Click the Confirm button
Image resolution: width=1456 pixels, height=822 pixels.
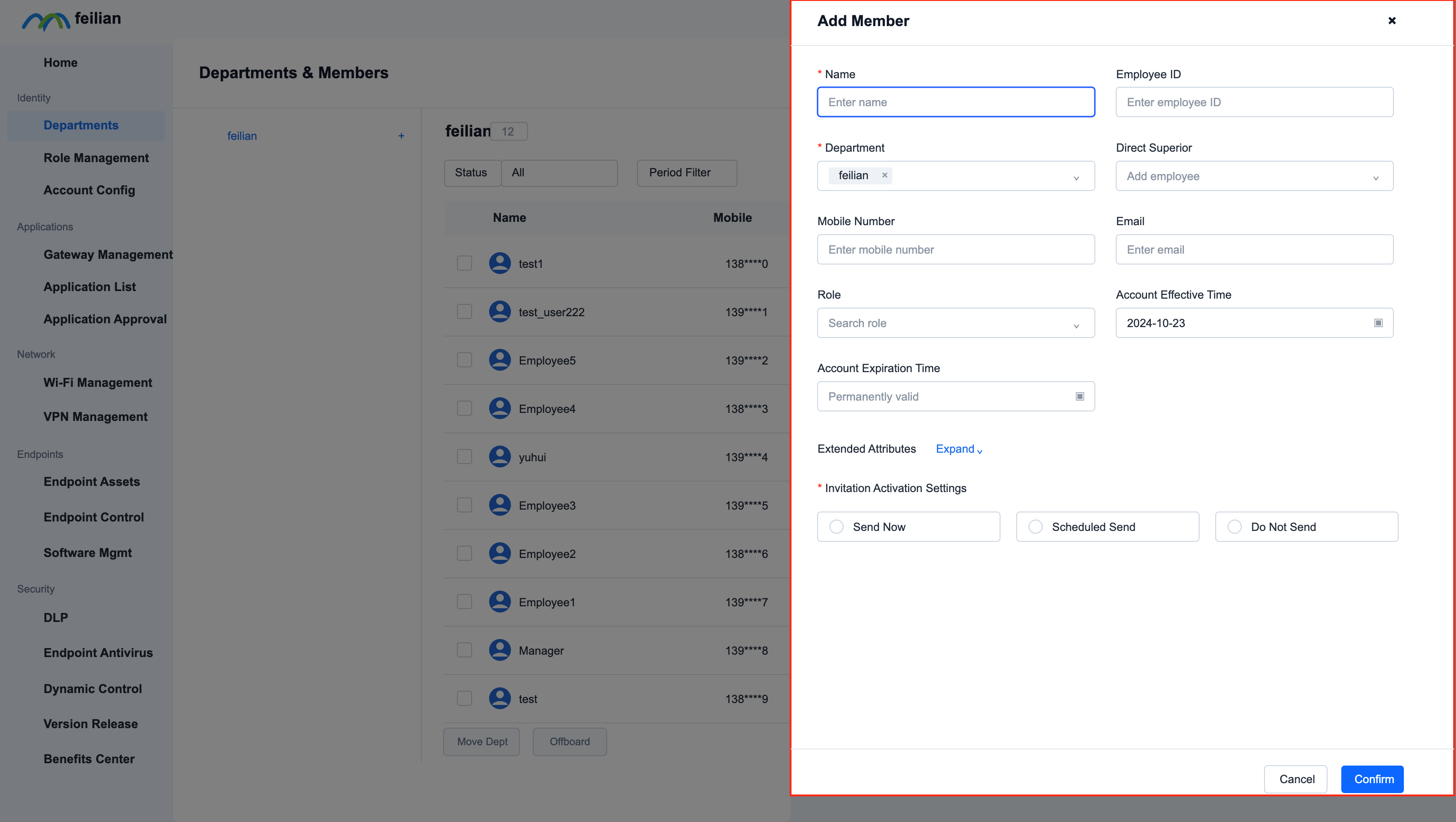click(1372, 779)
